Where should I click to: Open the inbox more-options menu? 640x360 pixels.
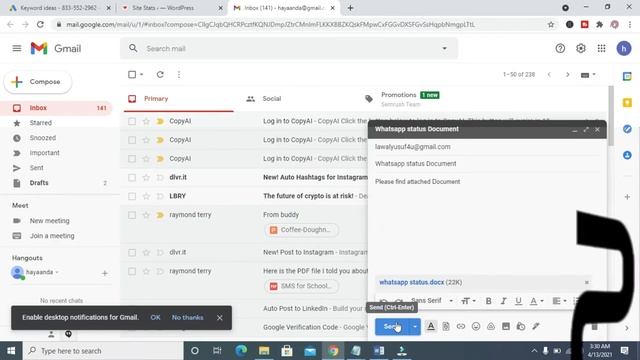pyautogui.click(x=179, y=75)
